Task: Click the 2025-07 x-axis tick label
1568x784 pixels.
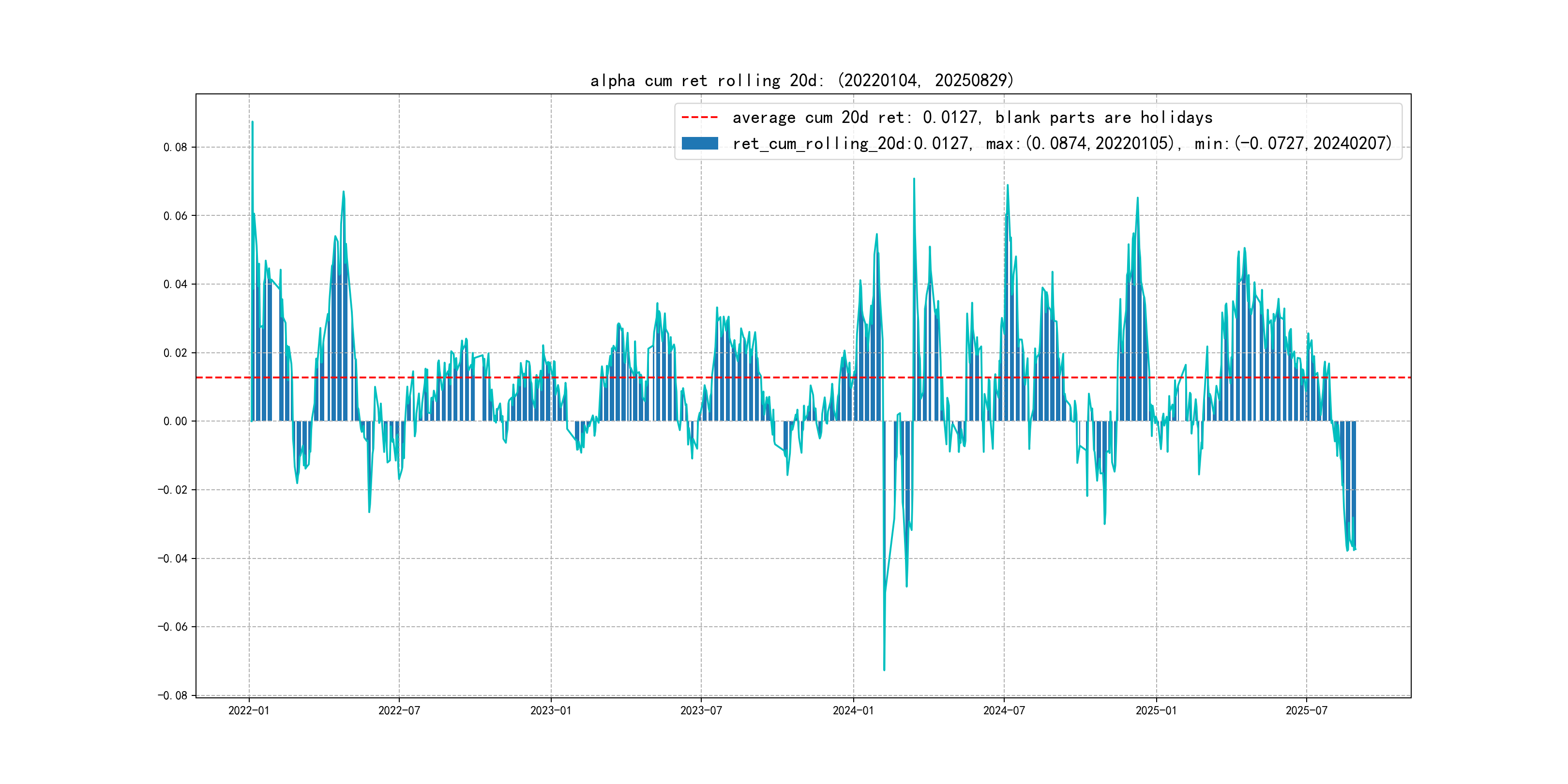Action: pos(1306,710)
